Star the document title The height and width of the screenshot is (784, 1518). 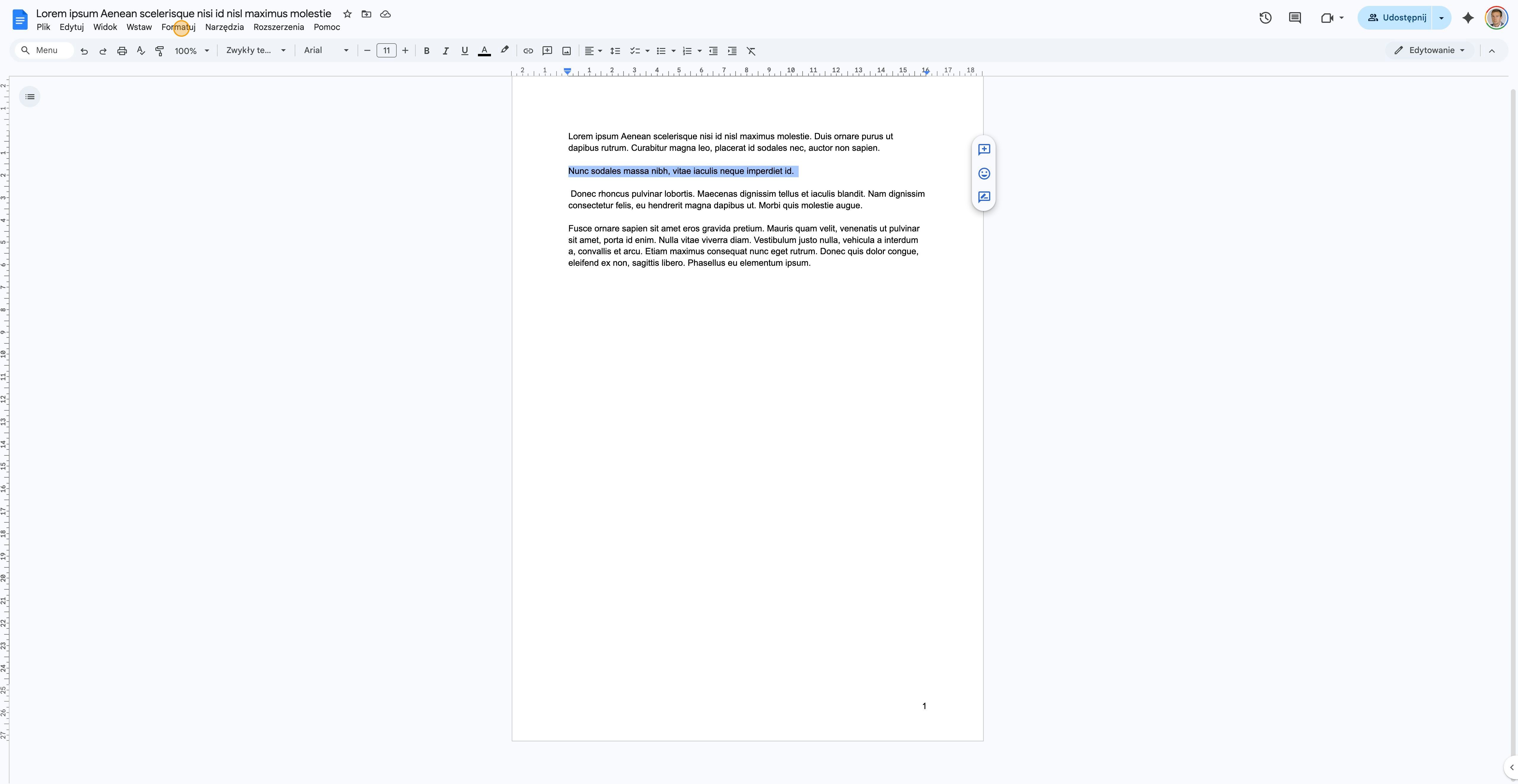coord(348,14)
